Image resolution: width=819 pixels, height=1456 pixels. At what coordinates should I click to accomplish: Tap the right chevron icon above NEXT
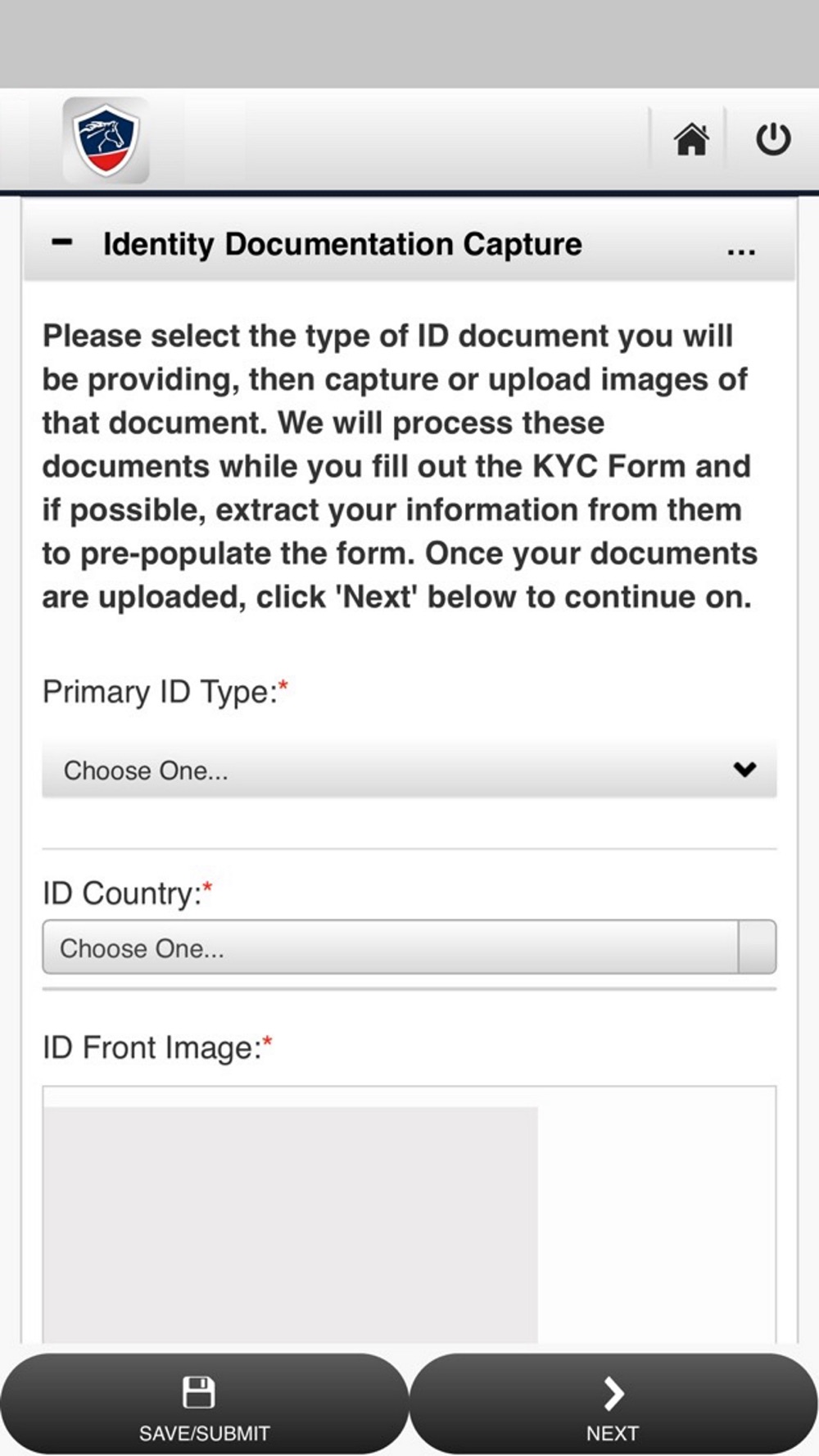pos(613,1393)
